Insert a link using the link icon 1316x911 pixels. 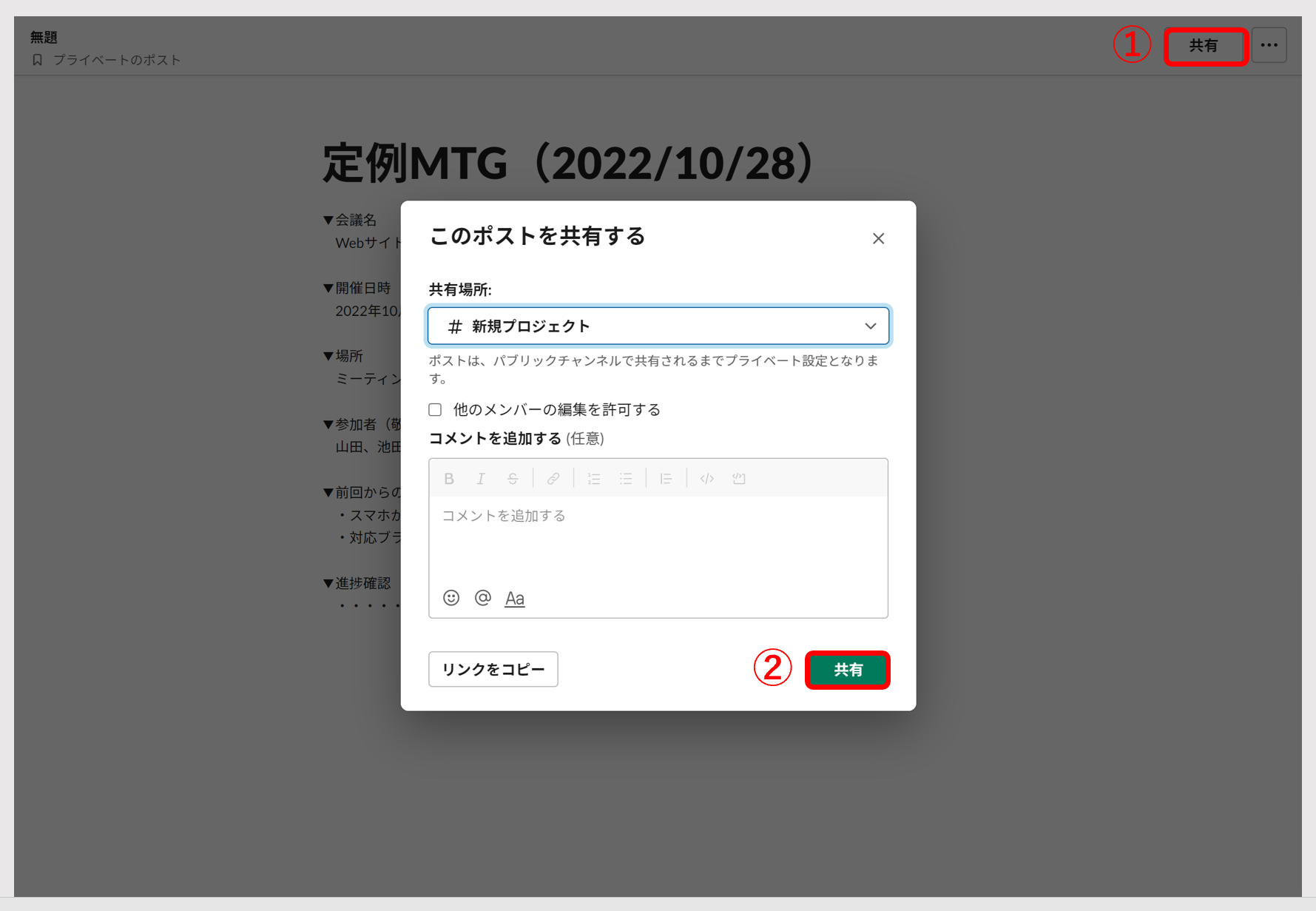pyautogui.click(x=553, y=478)
